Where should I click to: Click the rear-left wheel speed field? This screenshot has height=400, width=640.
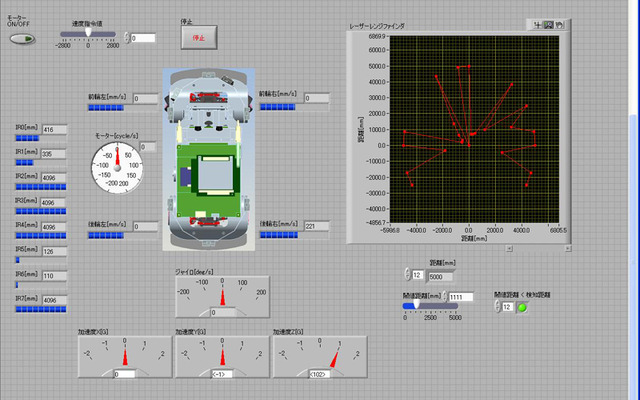click(145, 227)
